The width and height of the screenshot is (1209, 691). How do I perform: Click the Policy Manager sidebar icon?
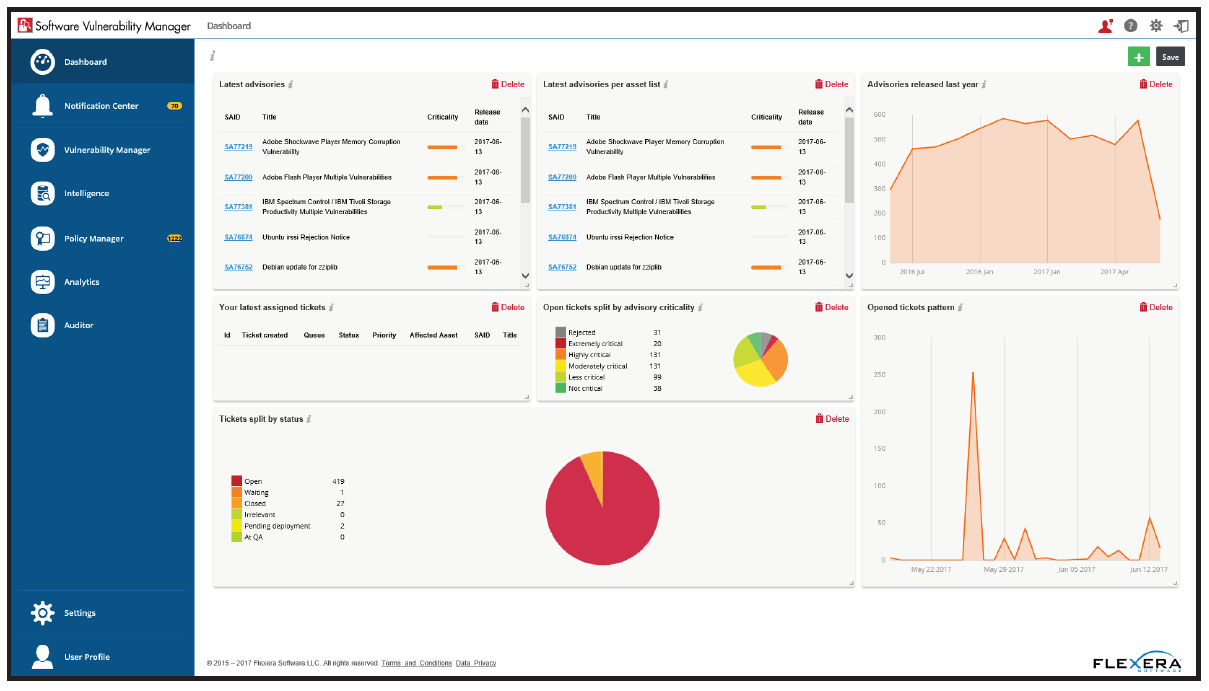coord(42,238)
